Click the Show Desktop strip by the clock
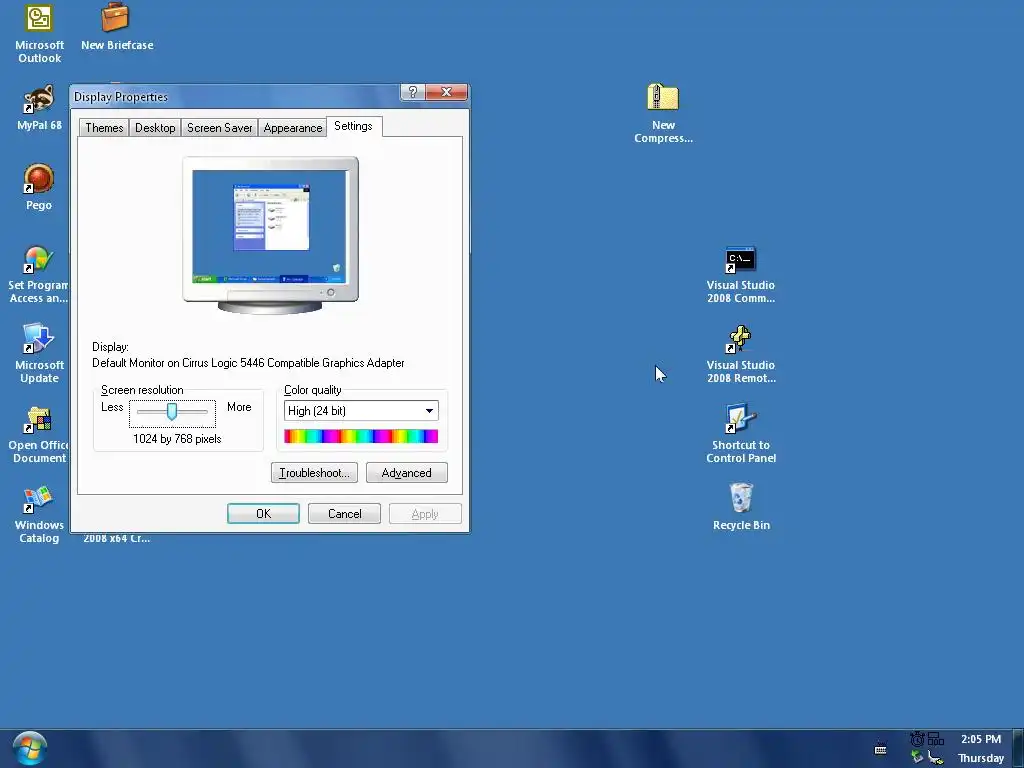Screen dimensions: 1024x768 click(1018, 748)
